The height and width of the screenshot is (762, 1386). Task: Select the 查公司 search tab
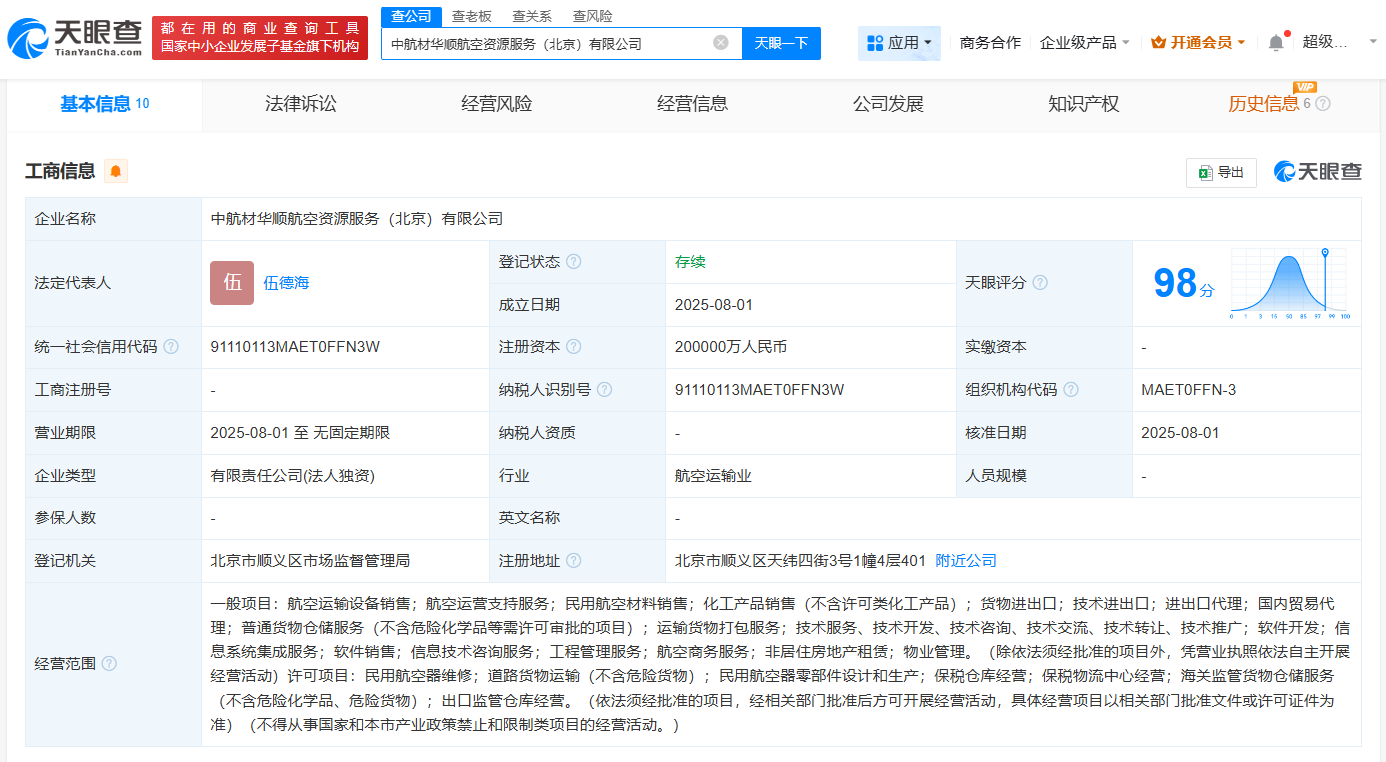pos(411,16)
